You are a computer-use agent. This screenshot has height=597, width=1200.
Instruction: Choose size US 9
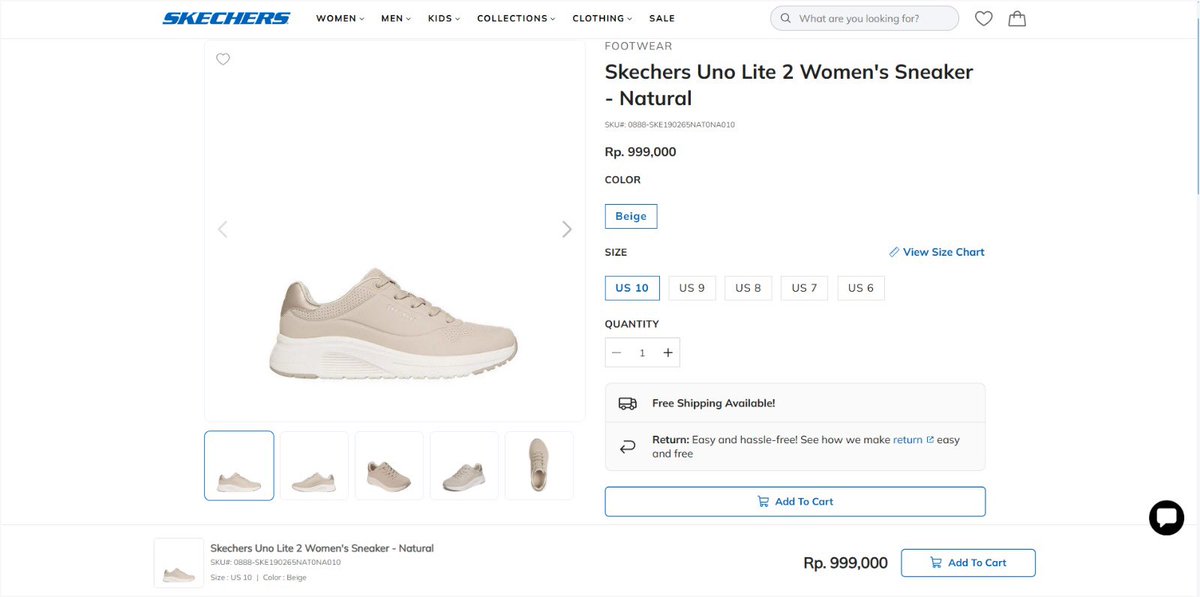point(692,288)
